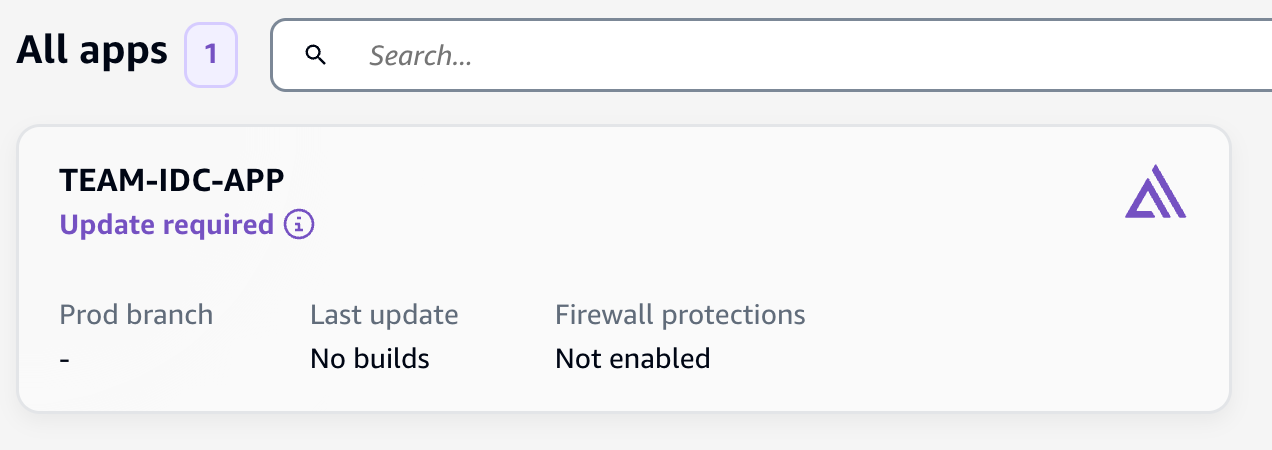Screen dimensions: 1272x450
Task: Click the Last update label
Action: (x=384, y=315)
